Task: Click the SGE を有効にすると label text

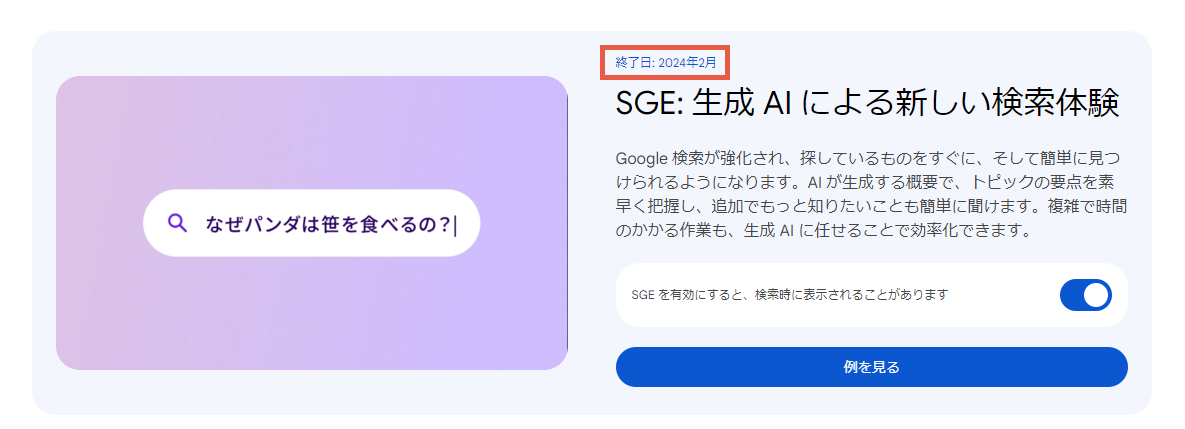Action: (x=789, y=295)
